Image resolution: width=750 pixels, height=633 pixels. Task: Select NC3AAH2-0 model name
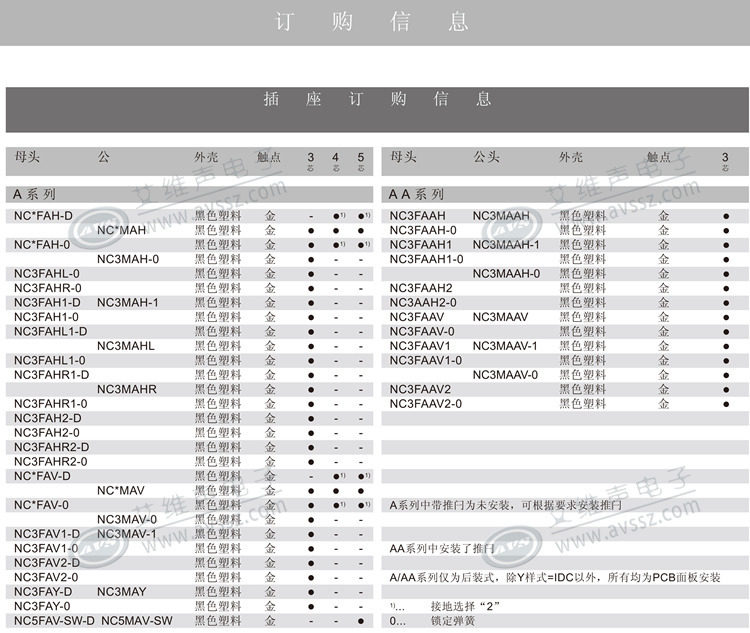click(423, 302)
